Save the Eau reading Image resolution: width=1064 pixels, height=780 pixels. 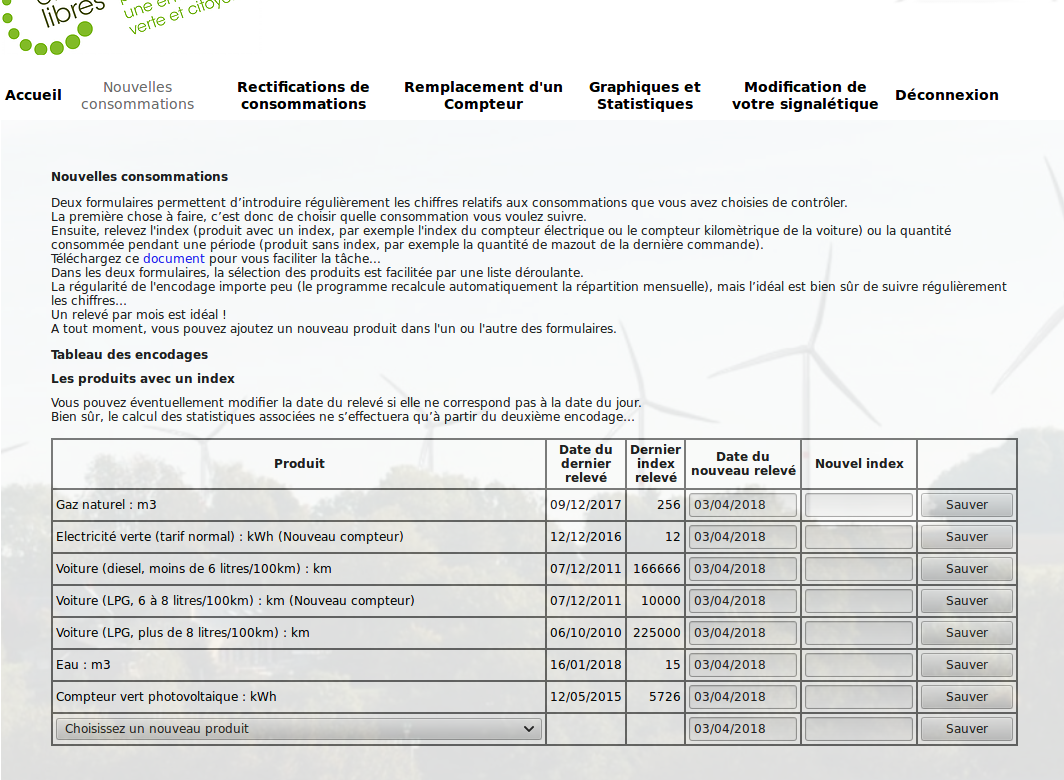(x=966, y=665)
